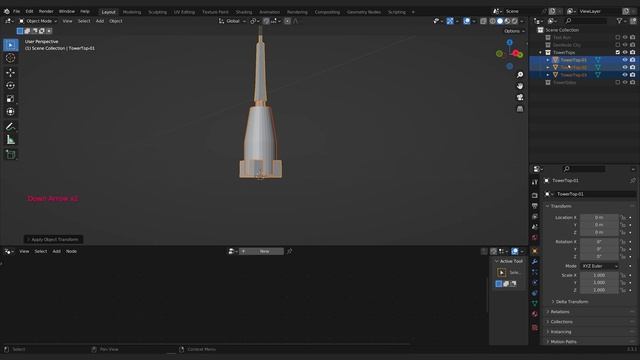The width and height of the screenshot is (640, 360).
Task: Click New button in node editor
Action: coord(261,251)
